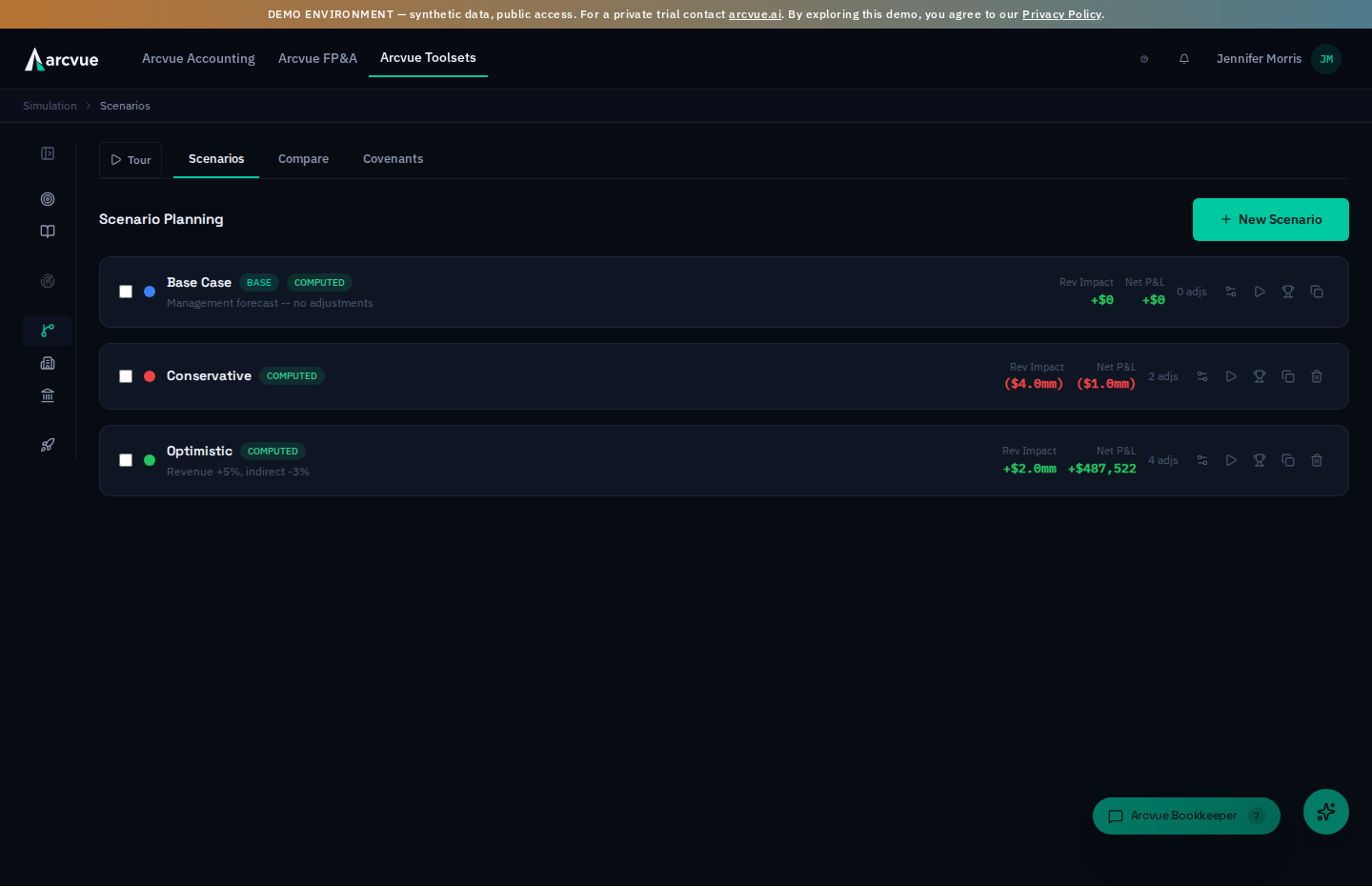Open the Arcvue Bookkeeper chat
This screenshot has height=886, width=1372.
pyautogui.click(x=1186, y=816)
